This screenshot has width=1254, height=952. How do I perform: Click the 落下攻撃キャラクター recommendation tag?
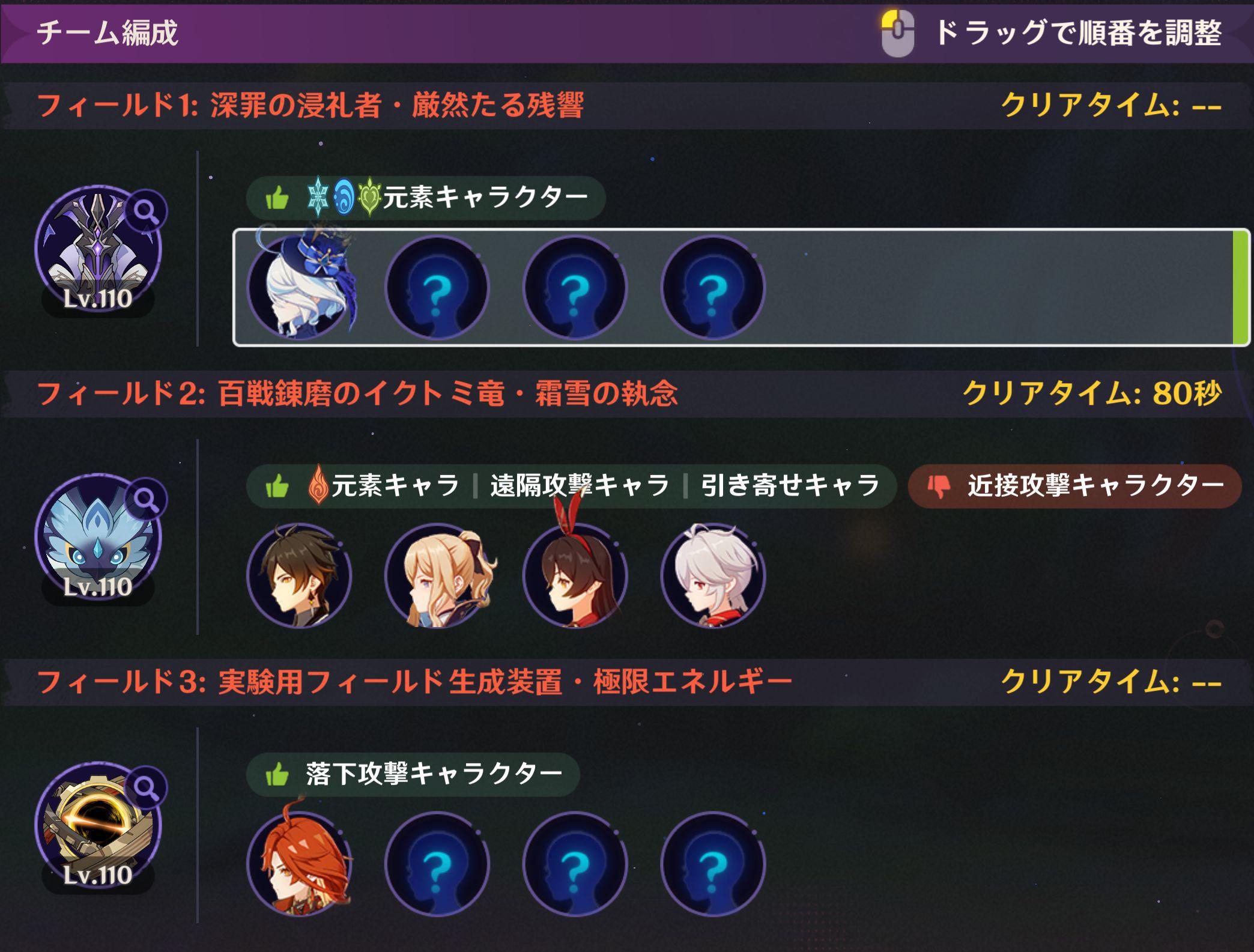pyautogui.click(x=413, y=774)
